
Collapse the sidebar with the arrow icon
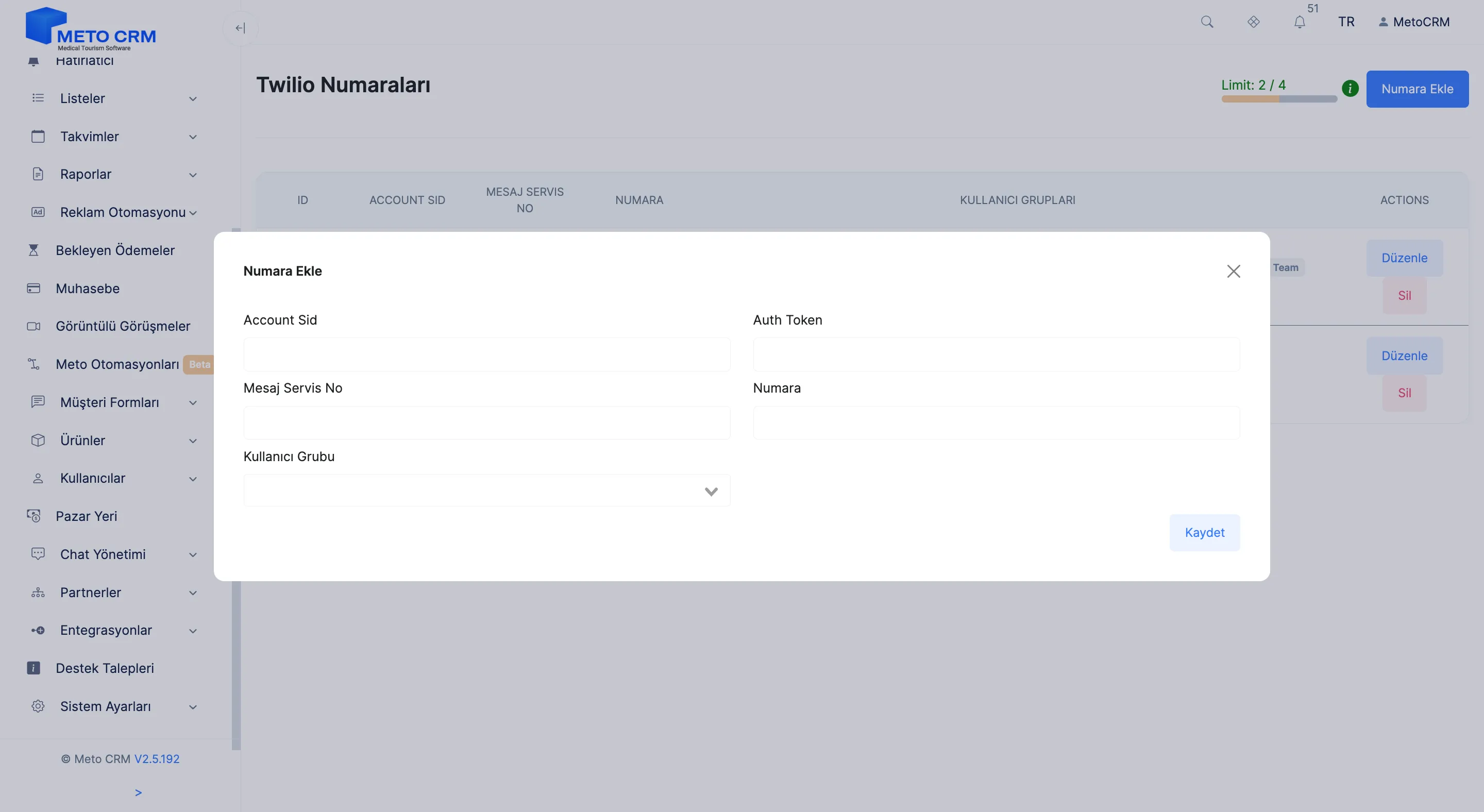coord(240,28)
